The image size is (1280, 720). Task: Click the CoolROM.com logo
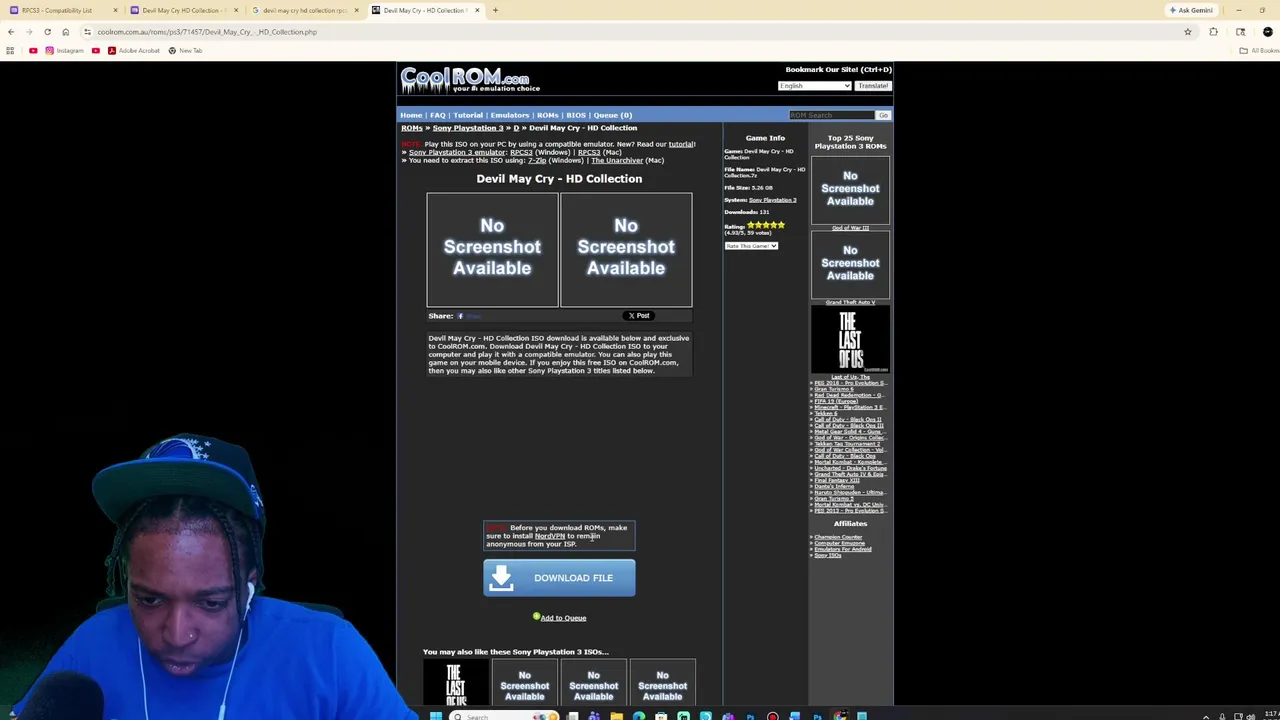[x=470, y=80]
